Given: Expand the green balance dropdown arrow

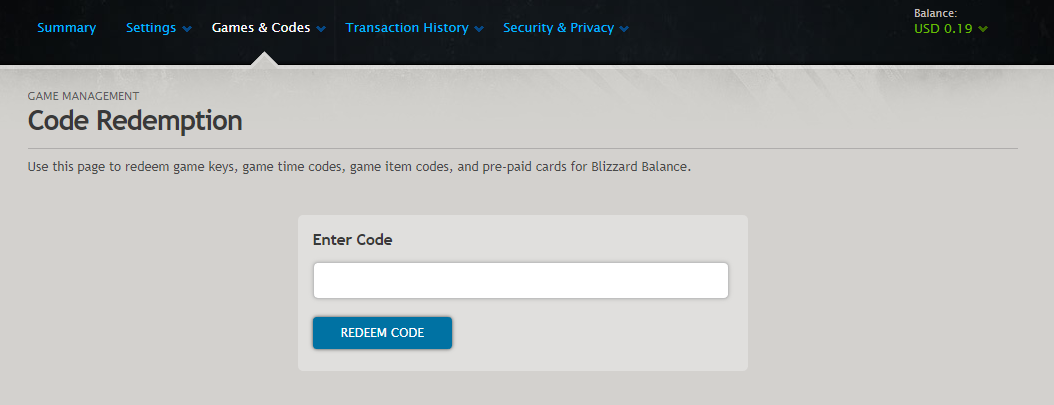Looking at the screenshot, I should coord(984,29).
